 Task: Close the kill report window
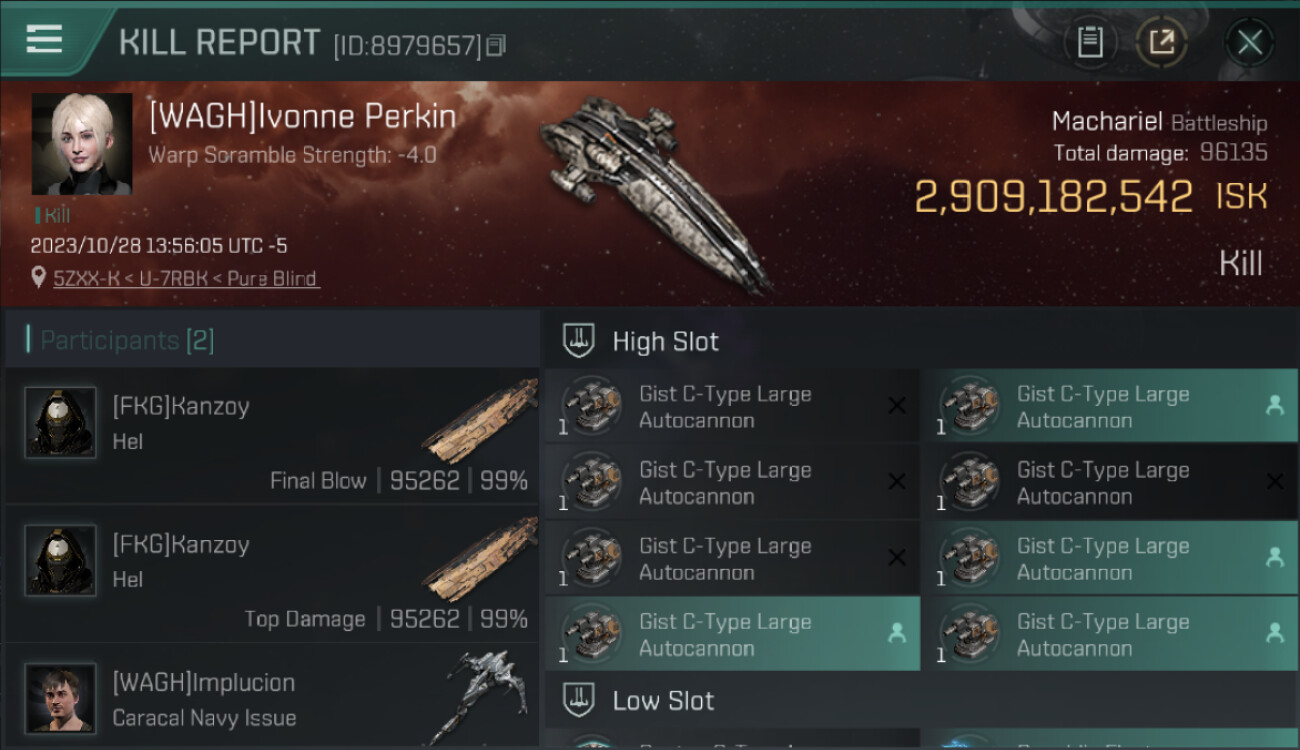[1249, 42]
